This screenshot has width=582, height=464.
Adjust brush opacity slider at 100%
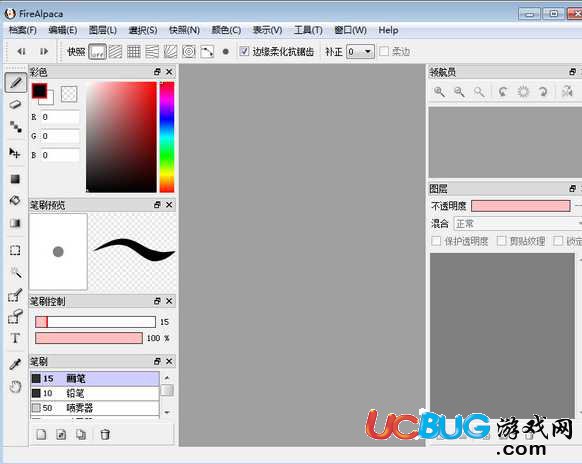(89, 338)
